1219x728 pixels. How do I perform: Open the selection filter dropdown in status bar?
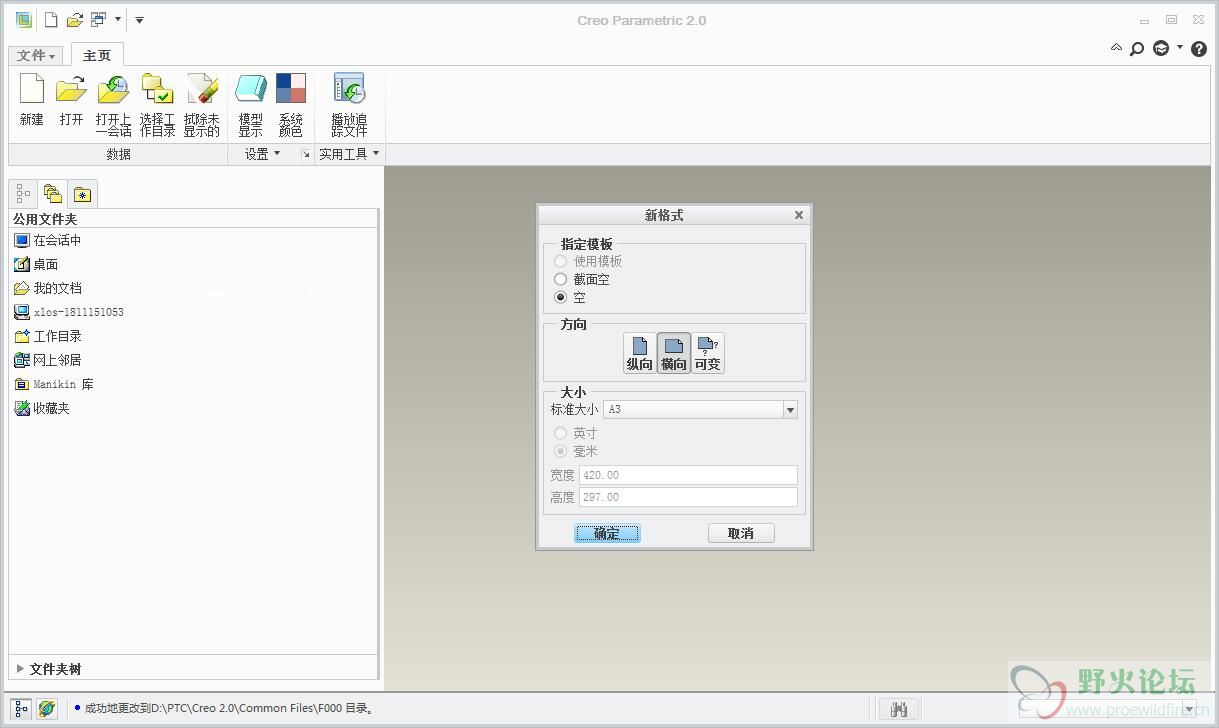click(1188, 709)
